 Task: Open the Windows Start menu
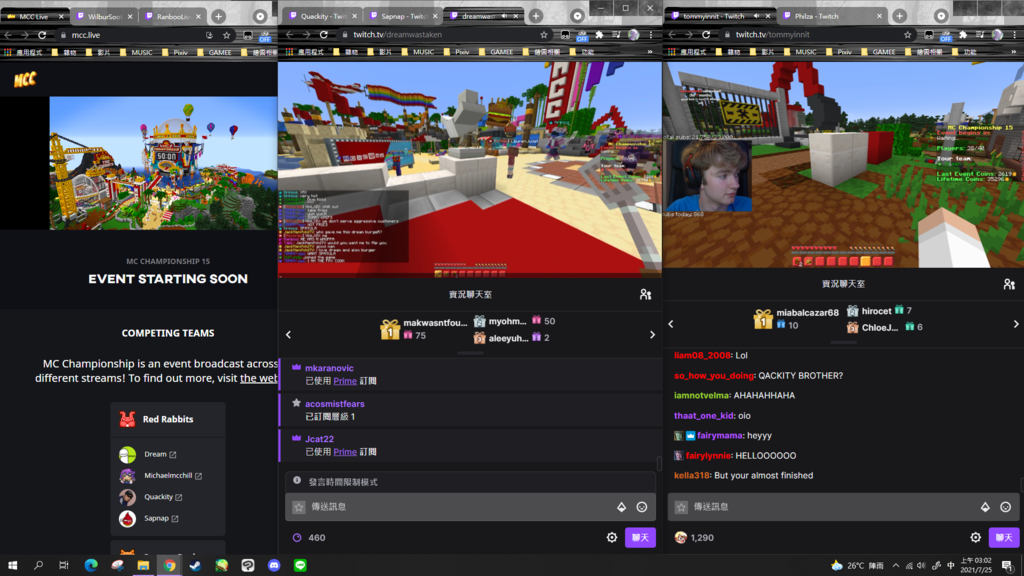tap(12, 566)
